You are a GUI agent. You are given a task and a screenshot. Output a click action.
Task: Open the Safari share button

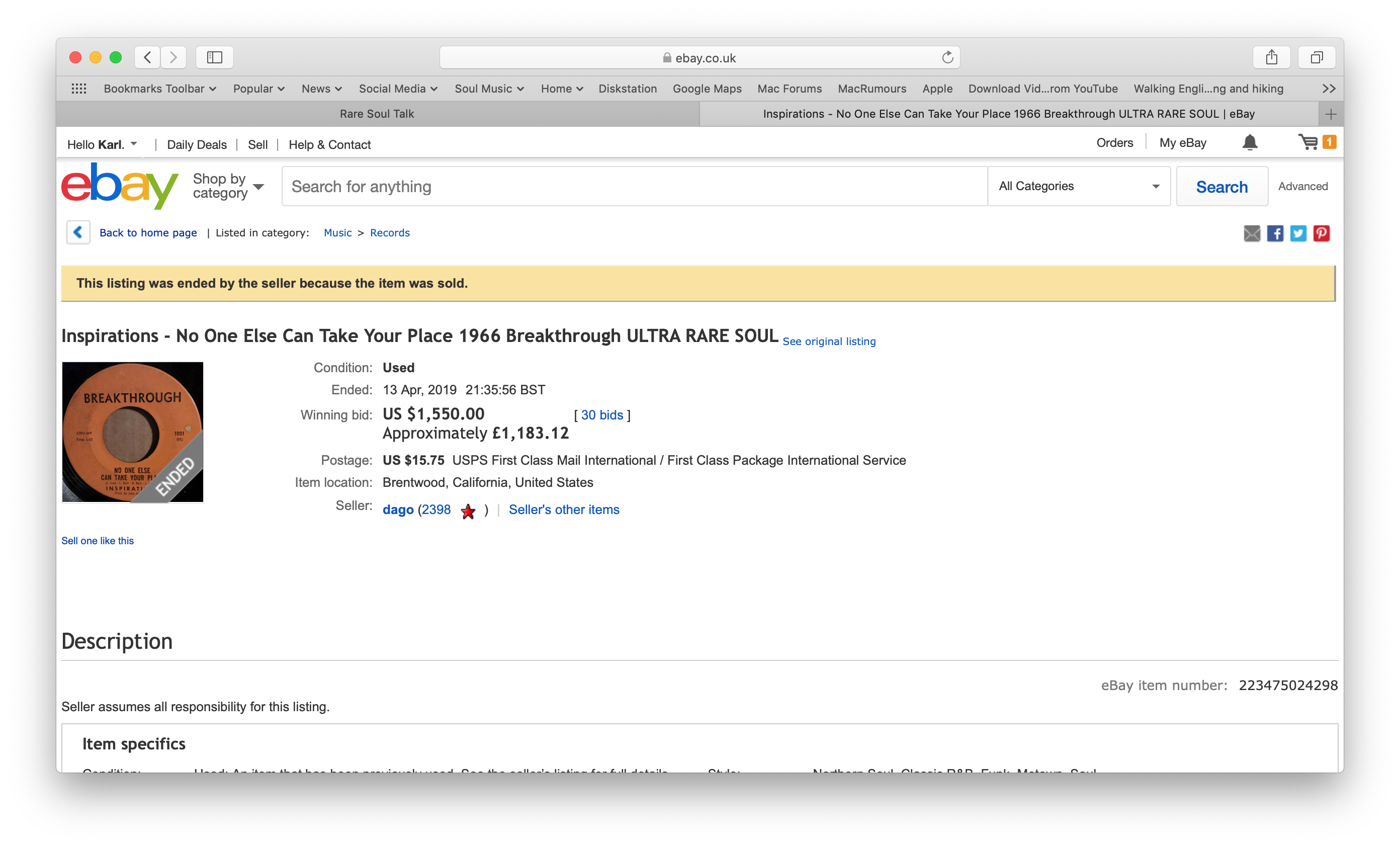coord(1272,57)
